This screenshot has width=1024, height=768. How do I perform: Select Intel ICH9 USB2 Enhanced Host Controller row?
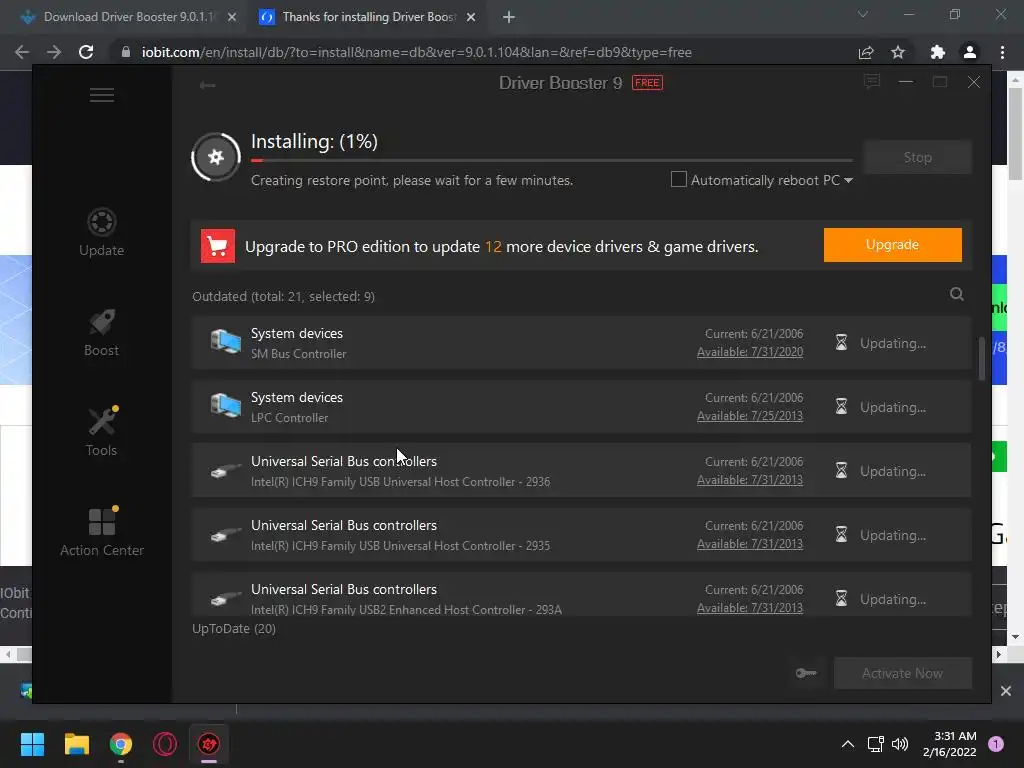pos(581,594)
